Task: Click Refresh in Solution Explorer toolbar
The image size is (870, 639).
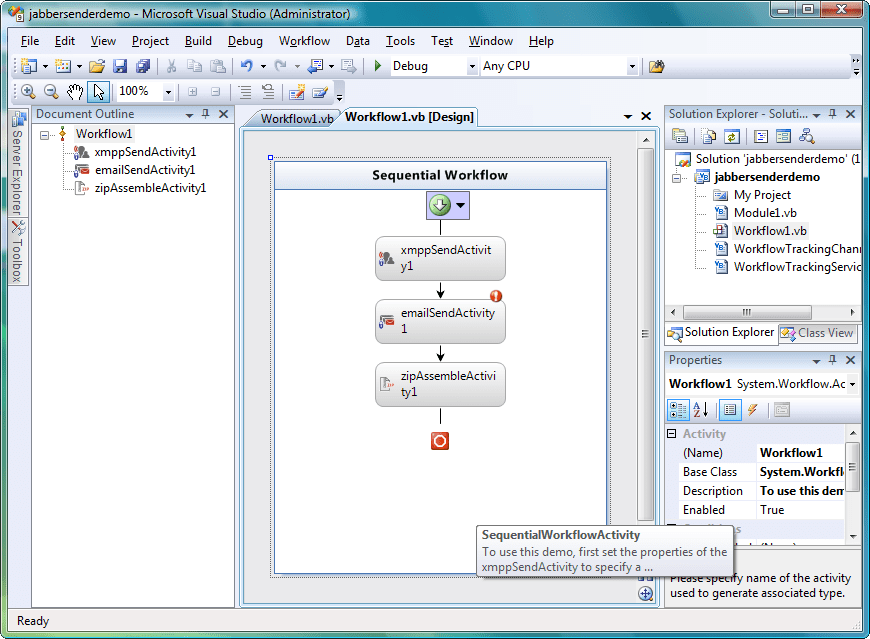Action: [732, 136]
